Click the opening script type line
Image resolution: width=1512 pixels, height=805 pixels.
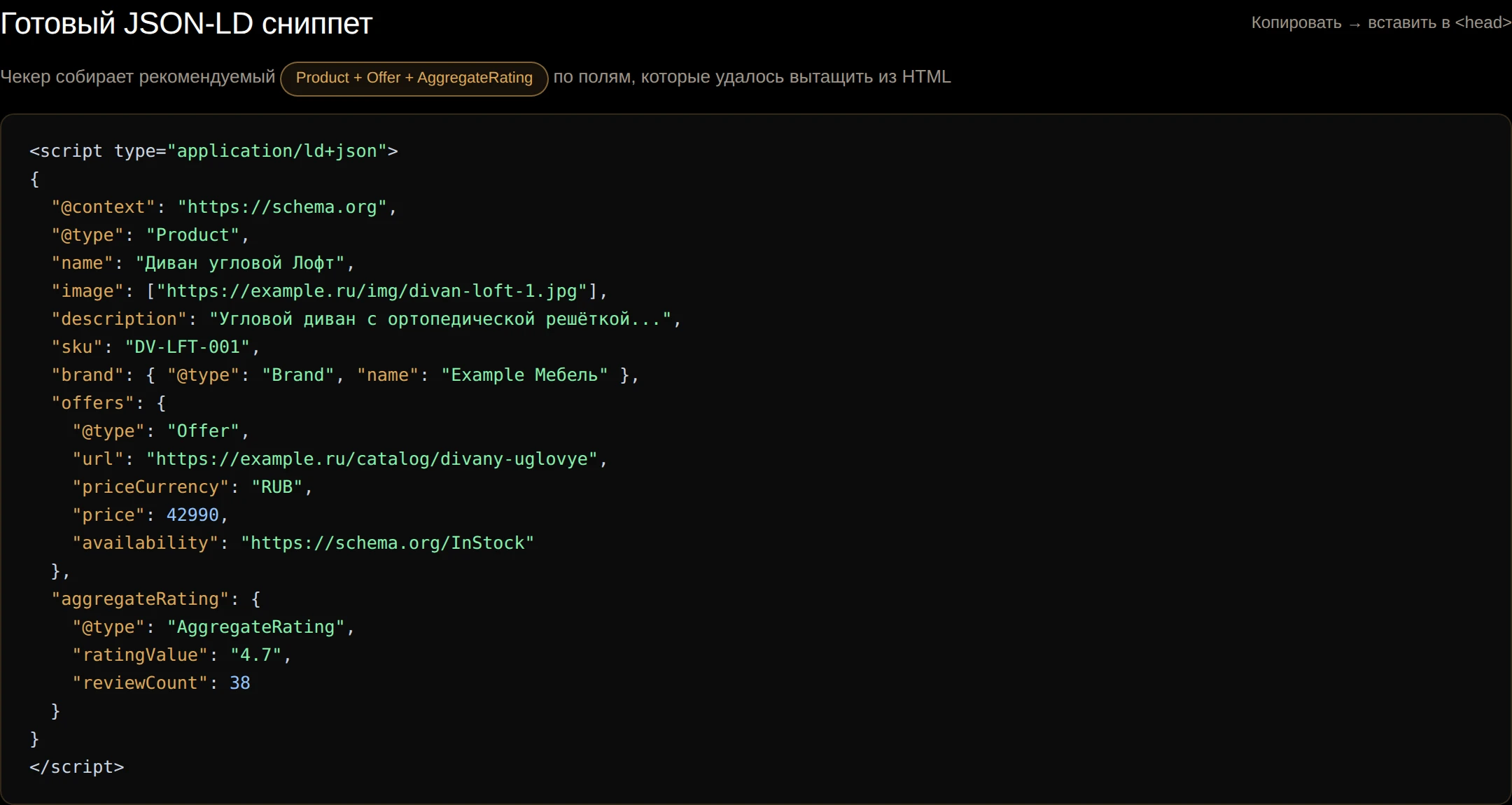(x=213, y=151)
